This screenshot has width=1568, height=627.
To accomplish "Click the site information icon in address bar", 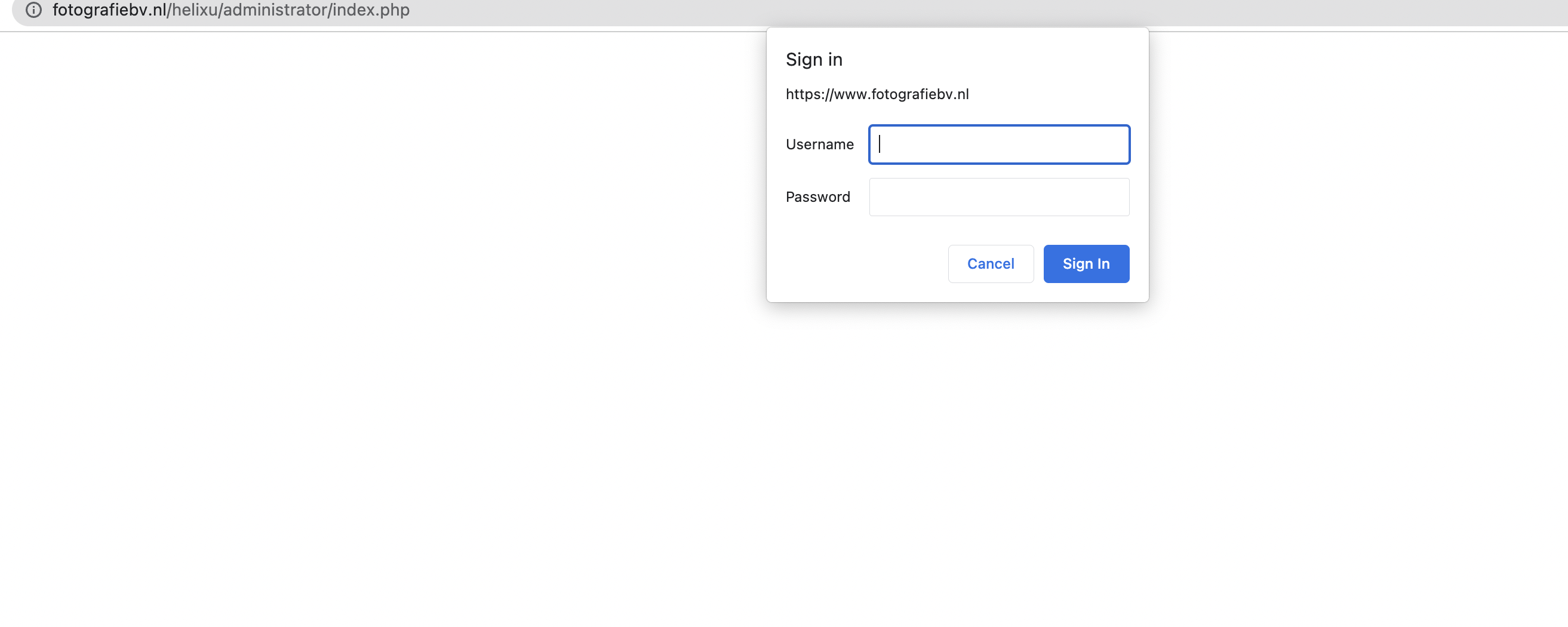I will [x=33, y=10].
